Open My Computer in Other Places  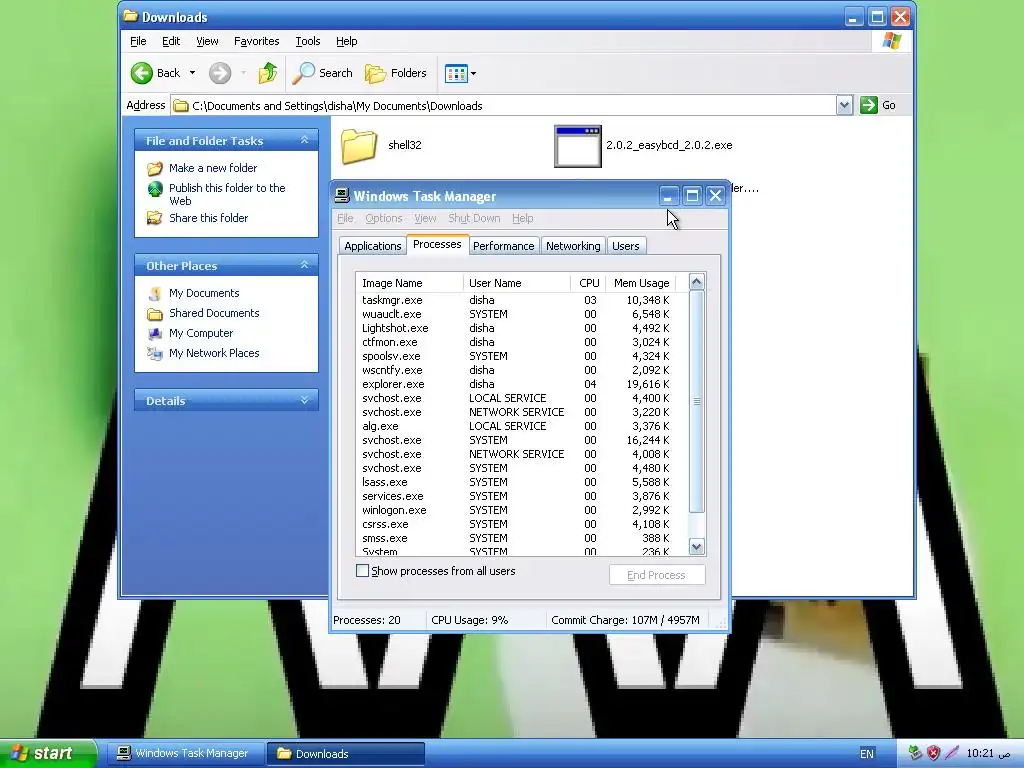tap(200, 333)
